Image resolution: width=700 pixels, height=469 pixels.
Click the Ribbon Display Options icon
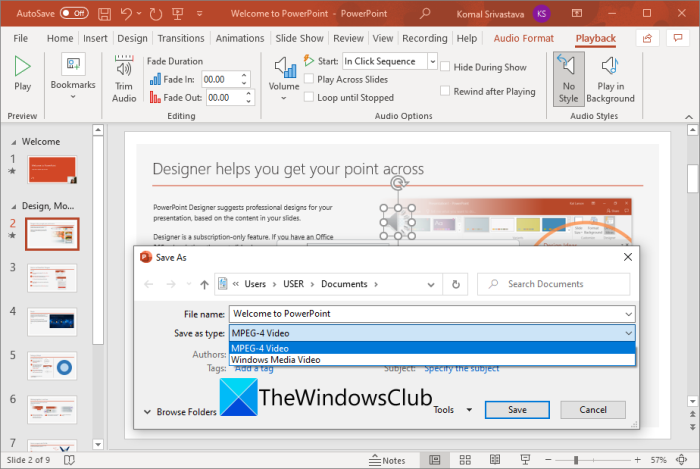(x=577, y=13)
